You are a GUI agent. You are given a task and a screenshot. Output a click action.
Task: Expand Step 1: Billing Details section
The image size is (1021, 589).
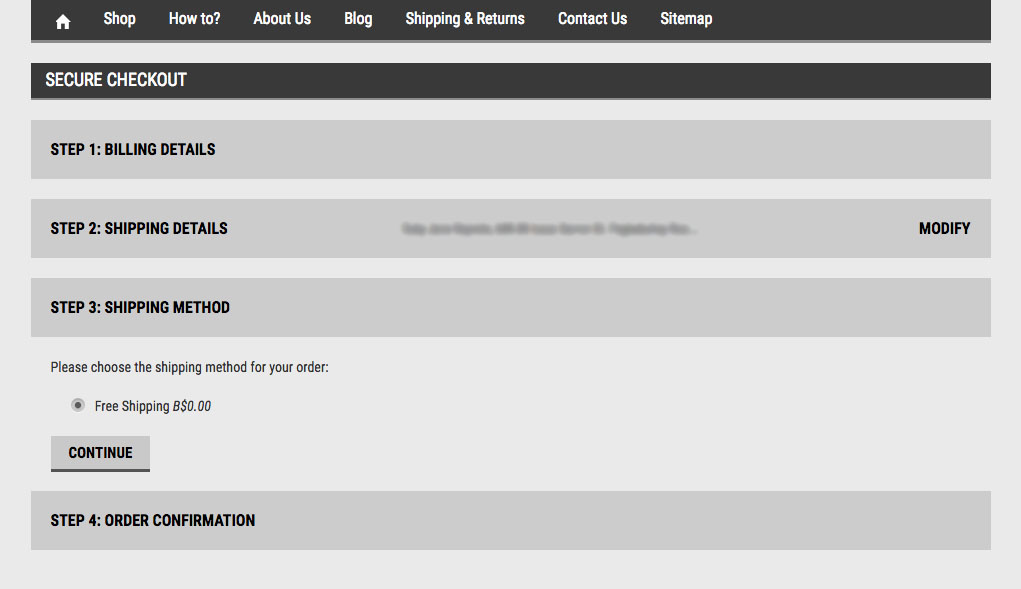tap(133, 150)
